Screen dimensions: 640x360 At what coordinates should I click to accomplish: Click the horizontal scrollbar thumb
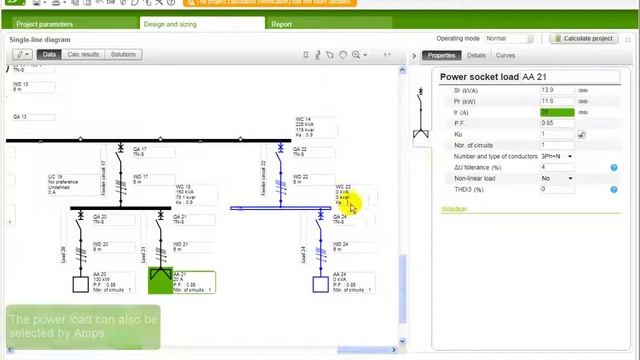pos(364,350)
